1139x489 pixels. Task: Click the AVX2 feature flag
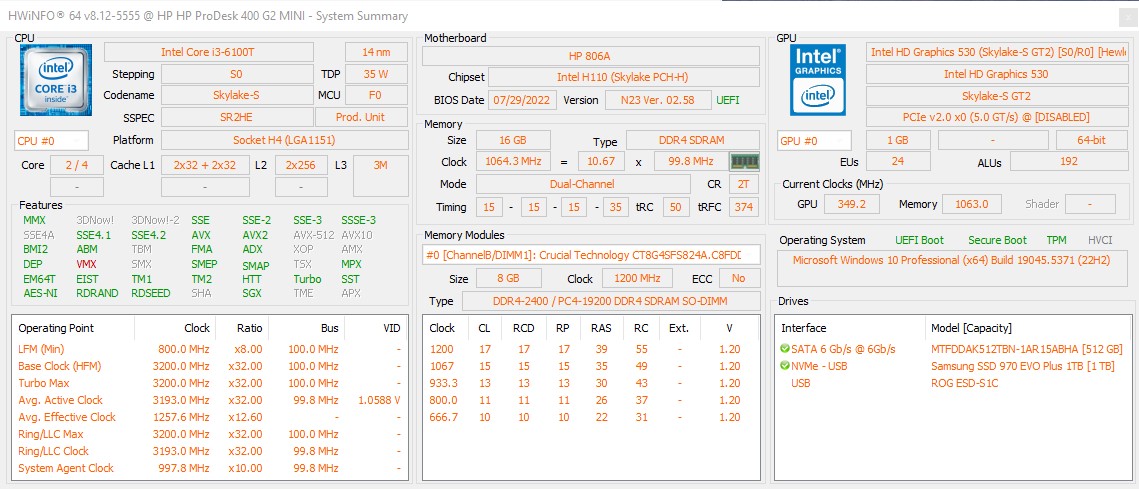coord(255,235)
